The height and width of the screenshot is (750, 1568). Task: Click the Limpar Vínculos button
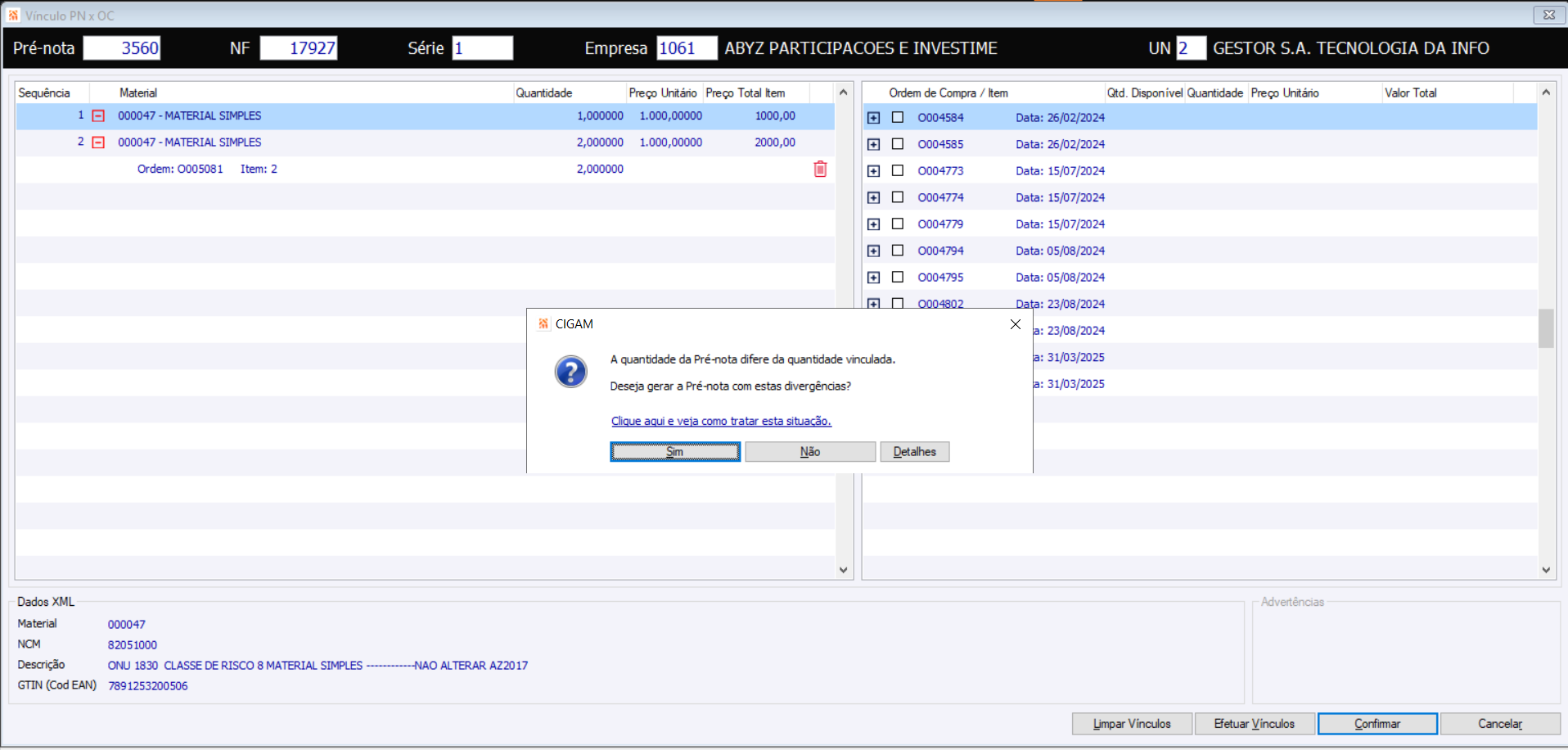pos(1132,724)
